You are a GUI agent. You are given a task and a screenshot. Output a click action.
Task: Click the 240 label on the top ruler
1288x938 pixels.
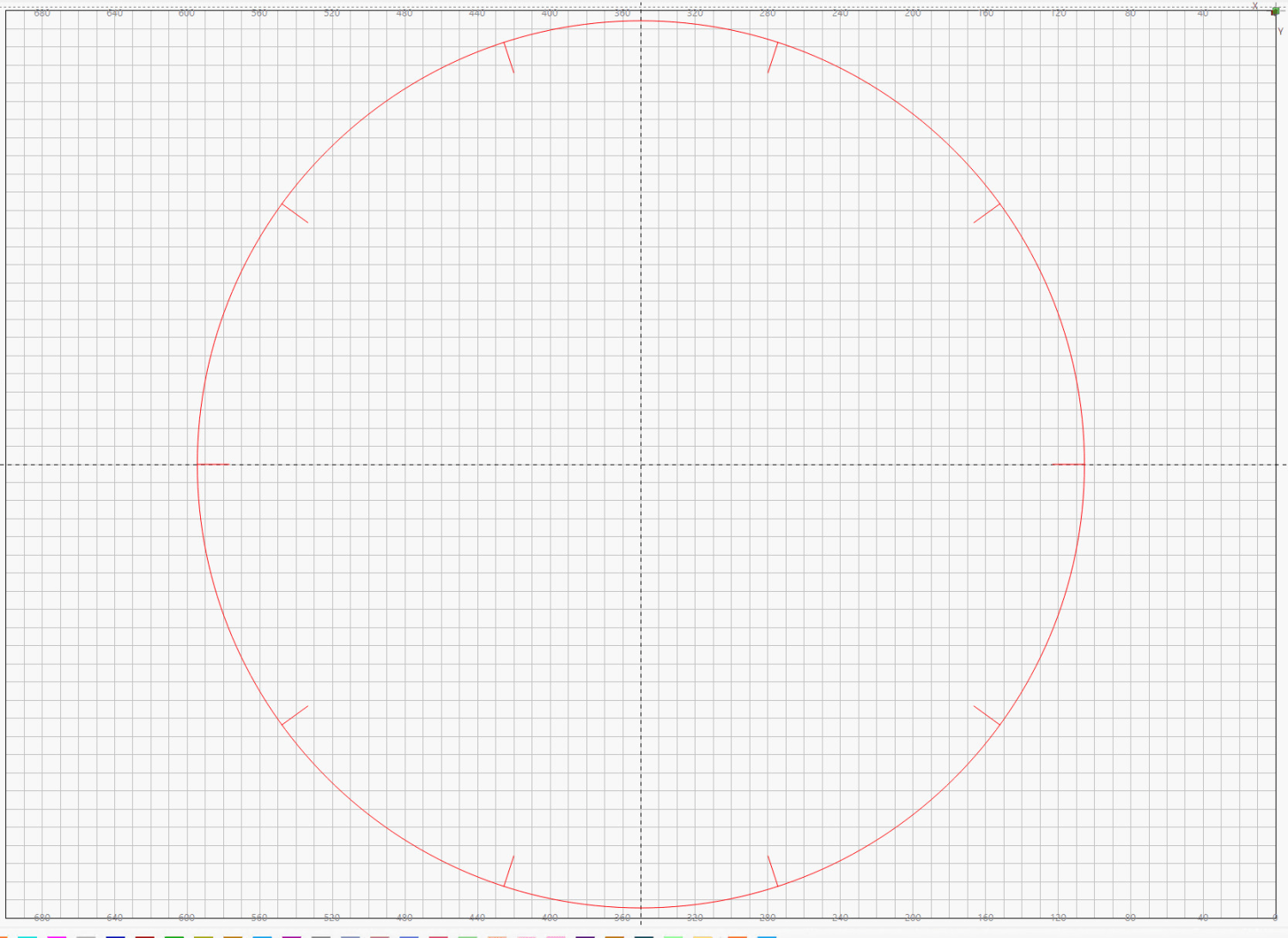pyautogui.click(x=840, y=13)
